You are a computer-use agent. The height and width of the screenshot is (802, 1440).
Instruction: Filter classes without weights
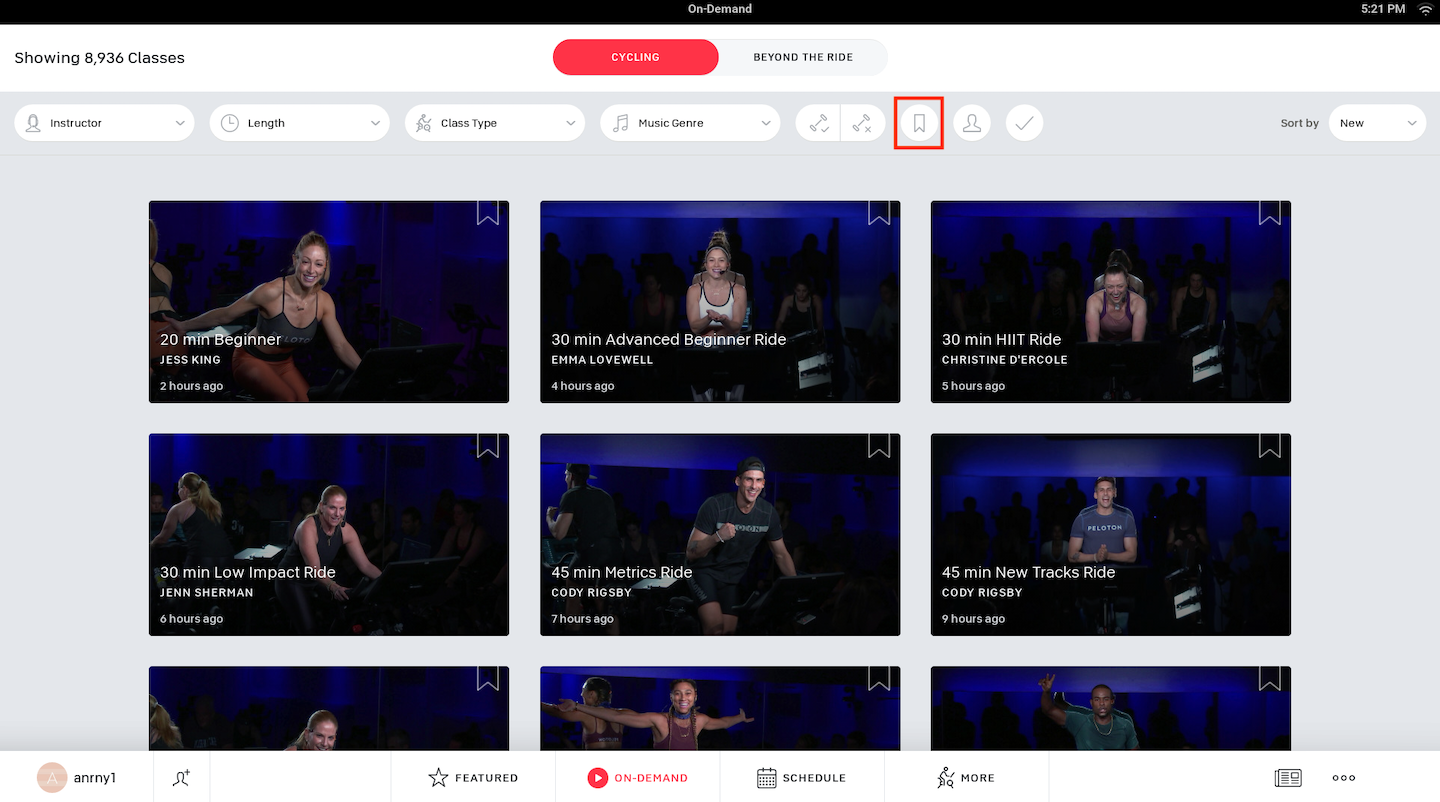coord(862,123)
